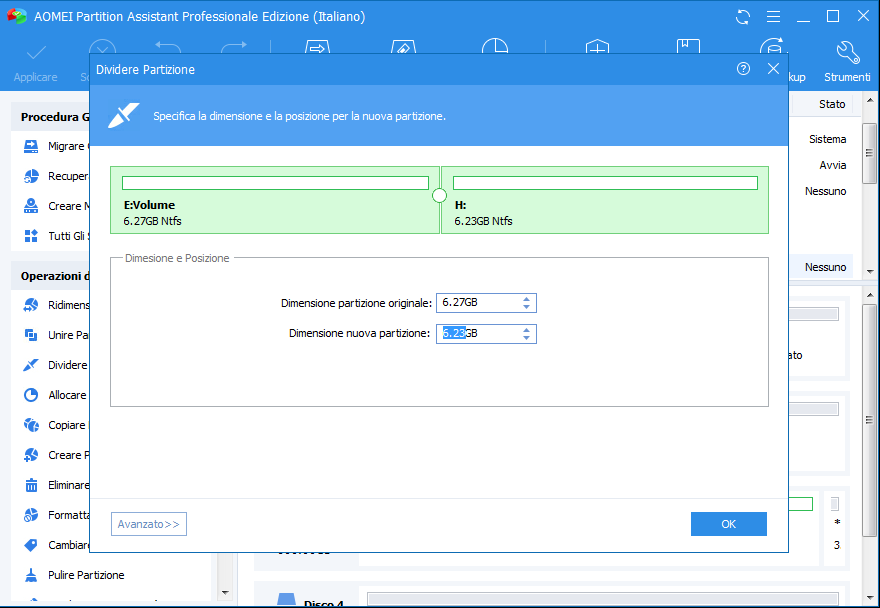Click the Cambiare label tag icon
This screenshot has height=608, width=880.
(31, 545)
